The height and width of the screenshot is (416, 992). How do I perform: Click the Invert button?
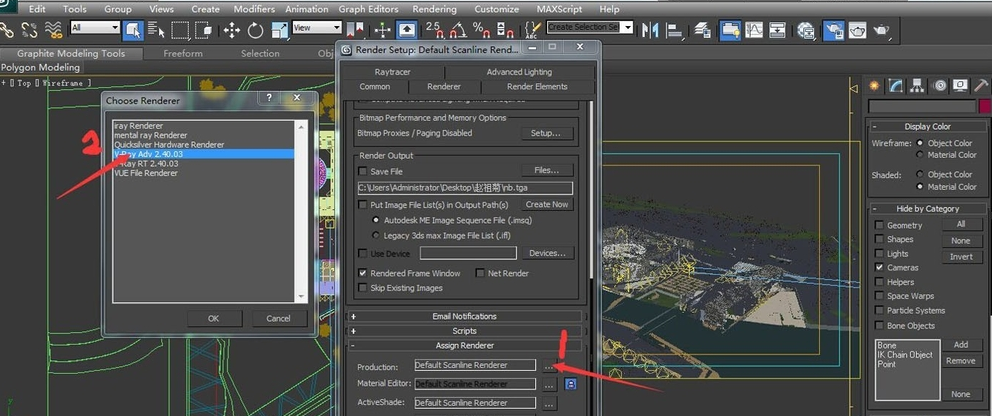pos(961,257)
